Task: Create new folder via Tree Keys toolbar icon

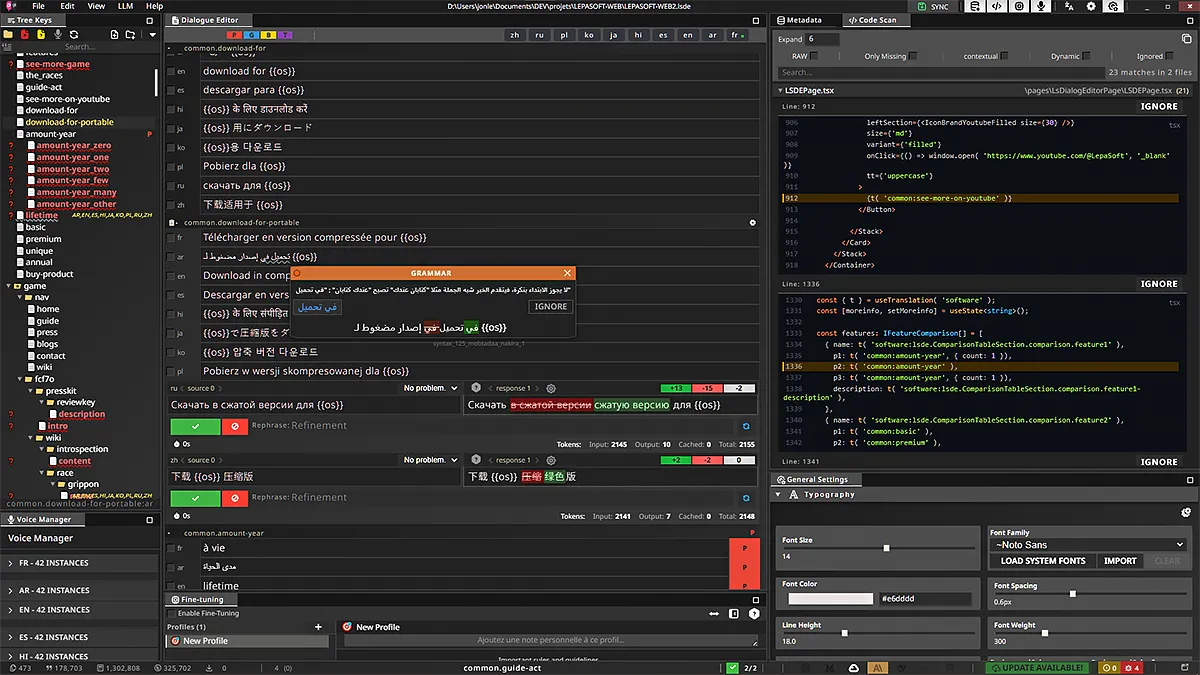Action: pyautogui.click(x=130, y=34)
